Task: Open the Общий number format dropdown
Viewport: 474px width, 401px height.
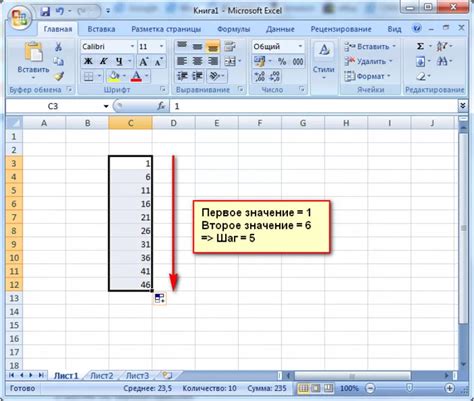Action: pyautogui.click(x=300, y=46)
